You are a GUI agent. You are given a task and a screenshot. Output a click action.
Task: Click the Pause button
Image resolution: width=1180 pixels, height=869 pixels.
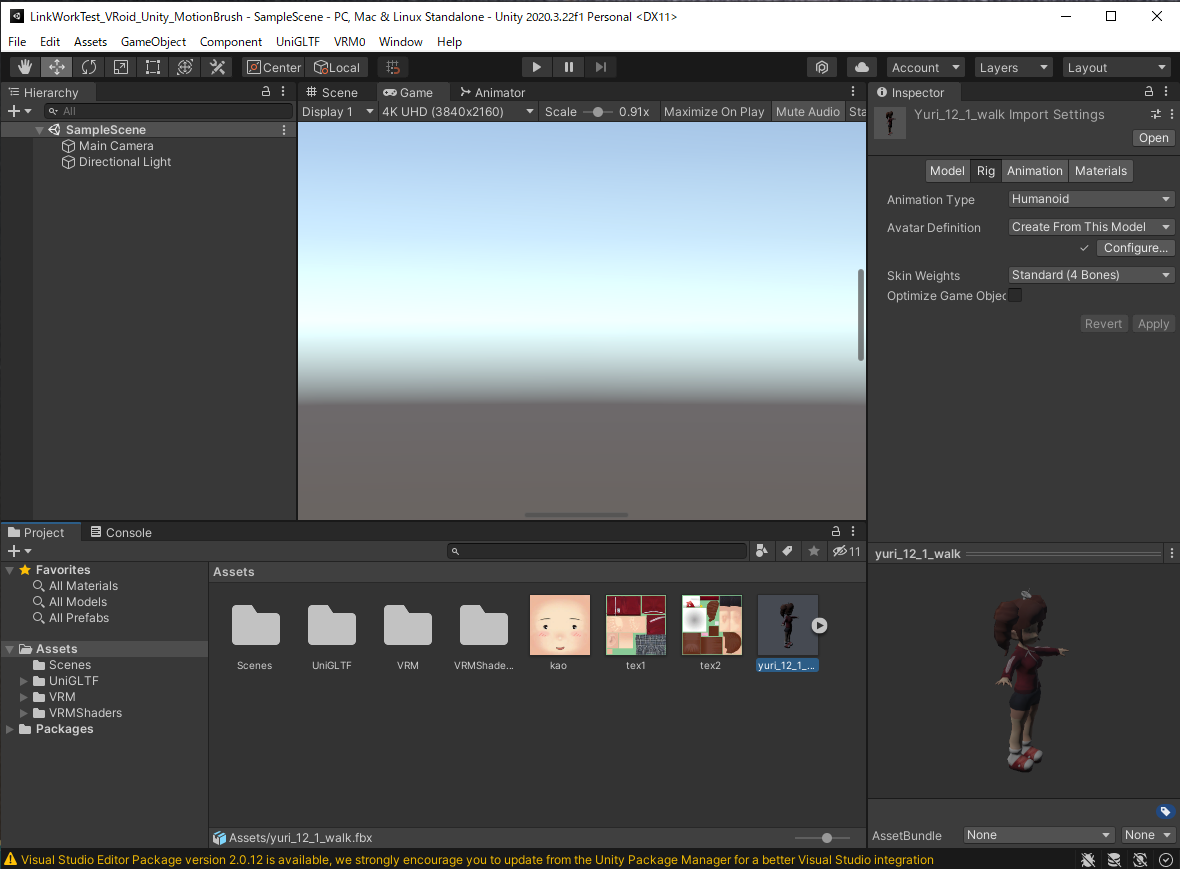569,67
